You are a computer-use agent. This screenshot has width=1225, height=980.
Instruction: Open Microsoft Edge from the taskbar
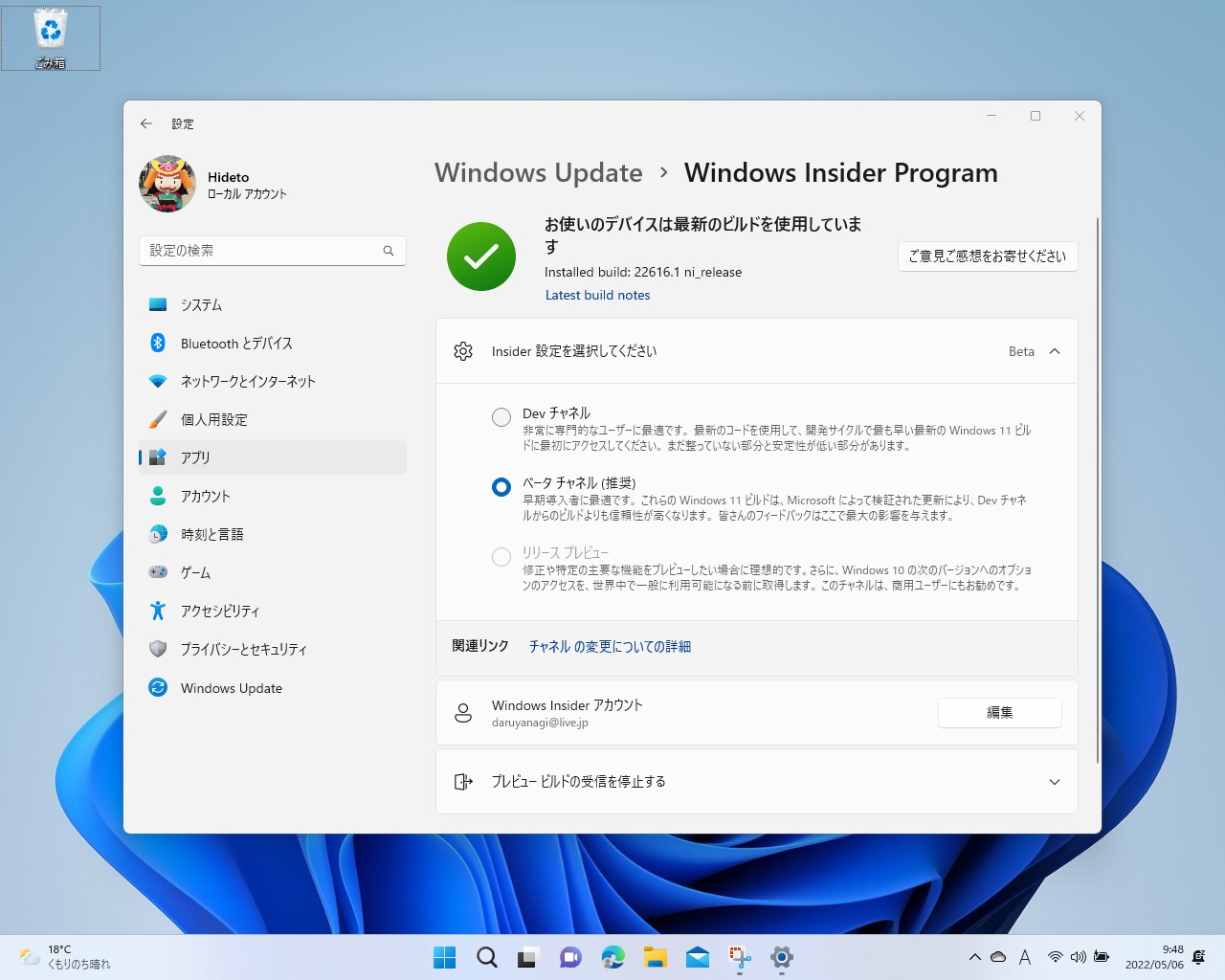coord(612,957)
